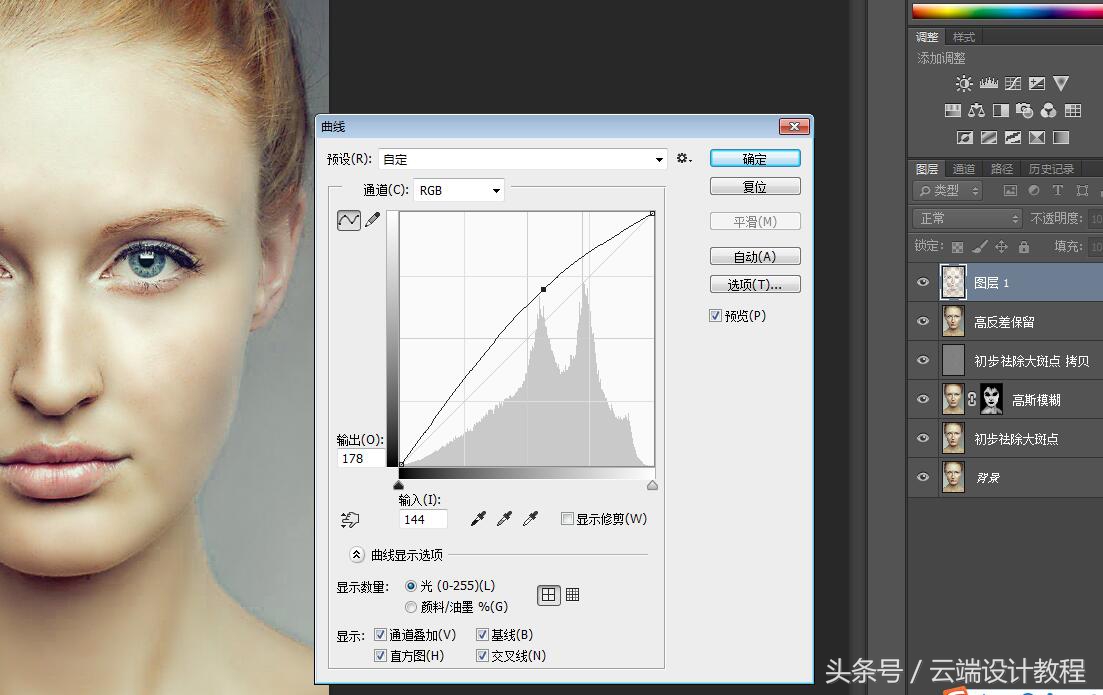Select 颜料/油墨 % radio option
The height and width of the screenshot is (695, 1103).
pyautogui.click(x=411, y=607)
